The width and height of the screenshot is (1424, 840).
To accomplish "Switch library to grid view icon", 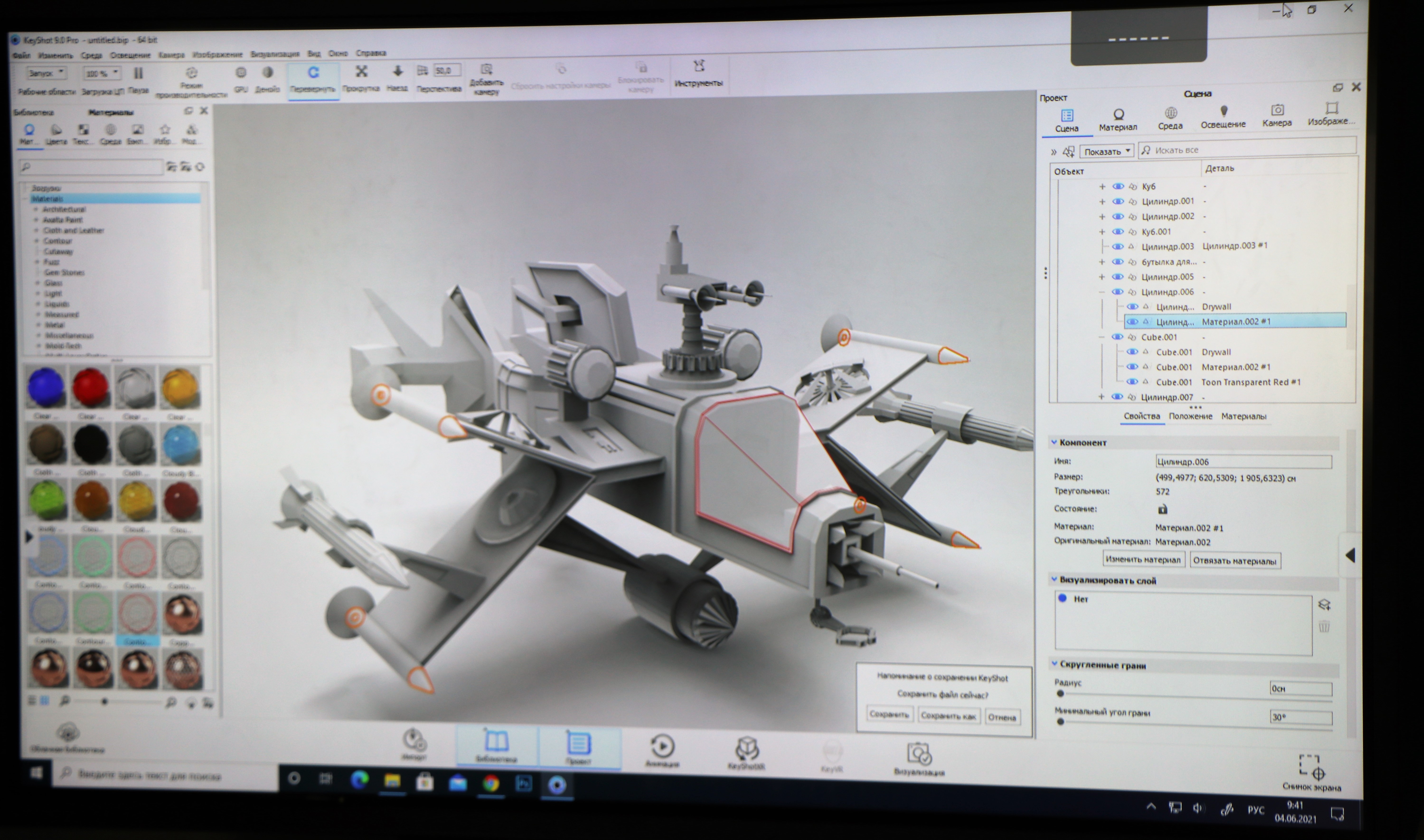I will (44, 701).
